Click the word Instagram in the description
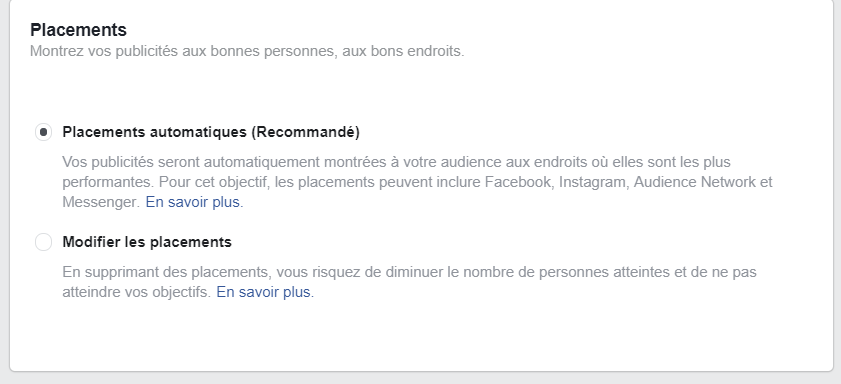 point(592,182)
